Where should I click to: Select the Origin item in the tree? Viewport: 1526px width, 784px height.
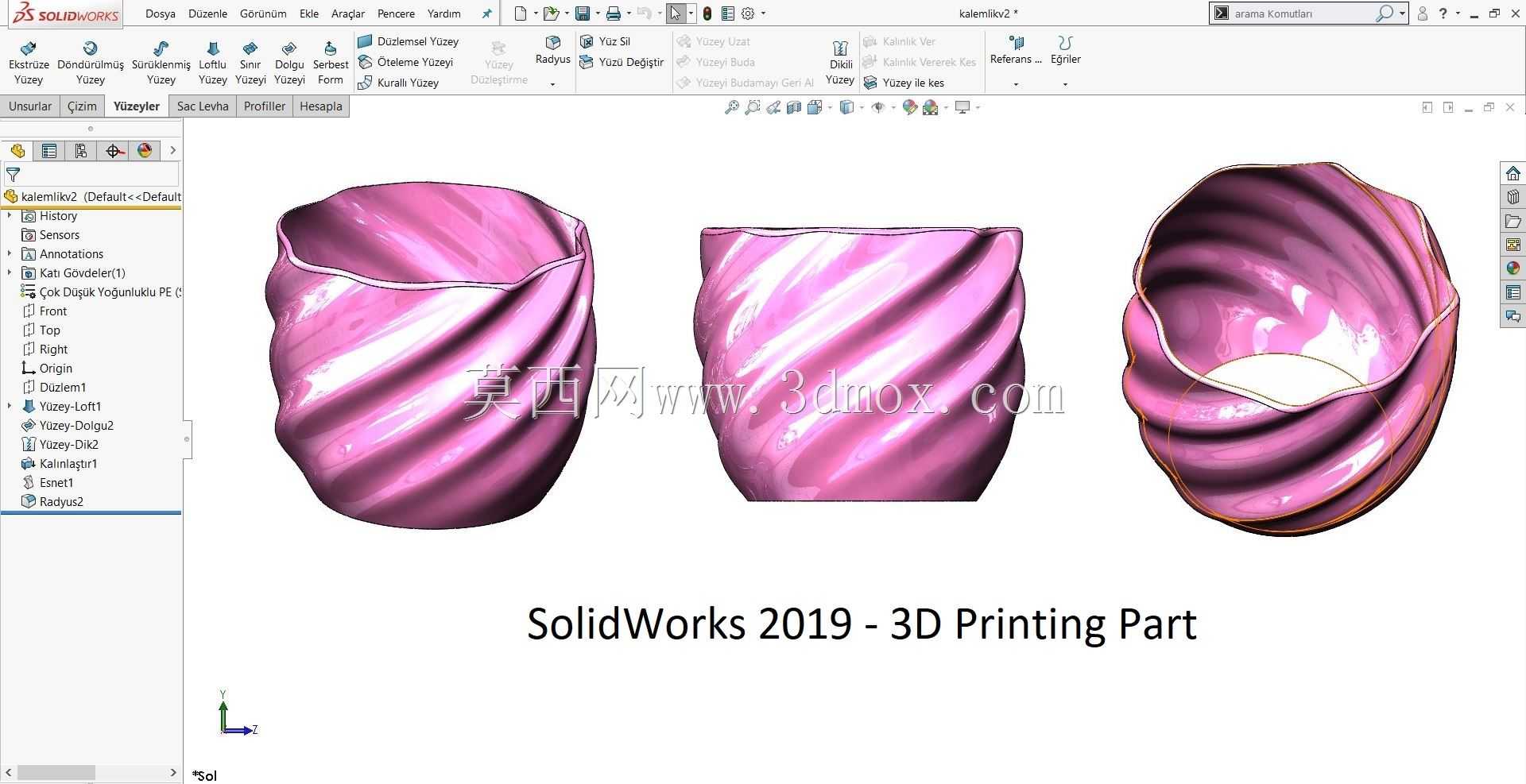[x=47, y=369]
